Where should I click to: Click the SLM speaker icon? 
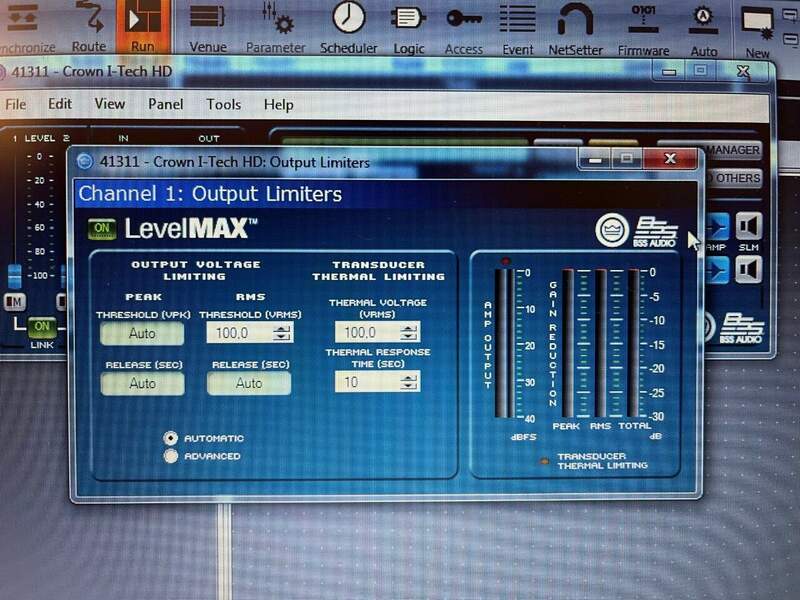(749, 227)
